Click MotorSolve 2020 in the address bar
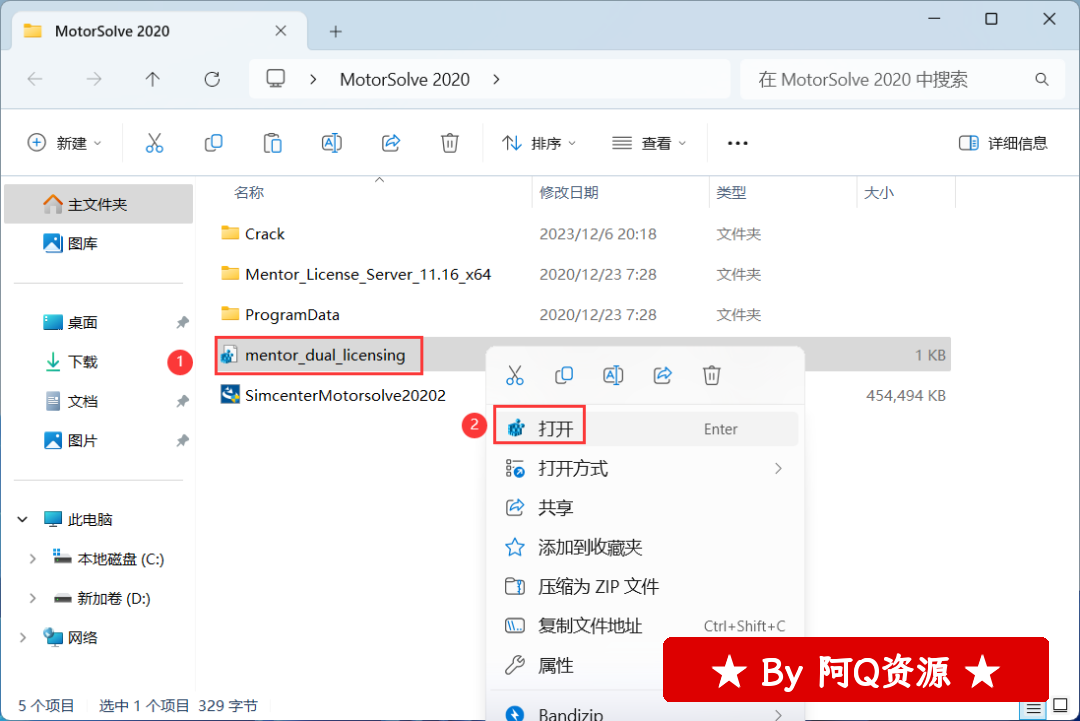The width and height of the screenshot is (1080, 721). (x=405, y=80)
